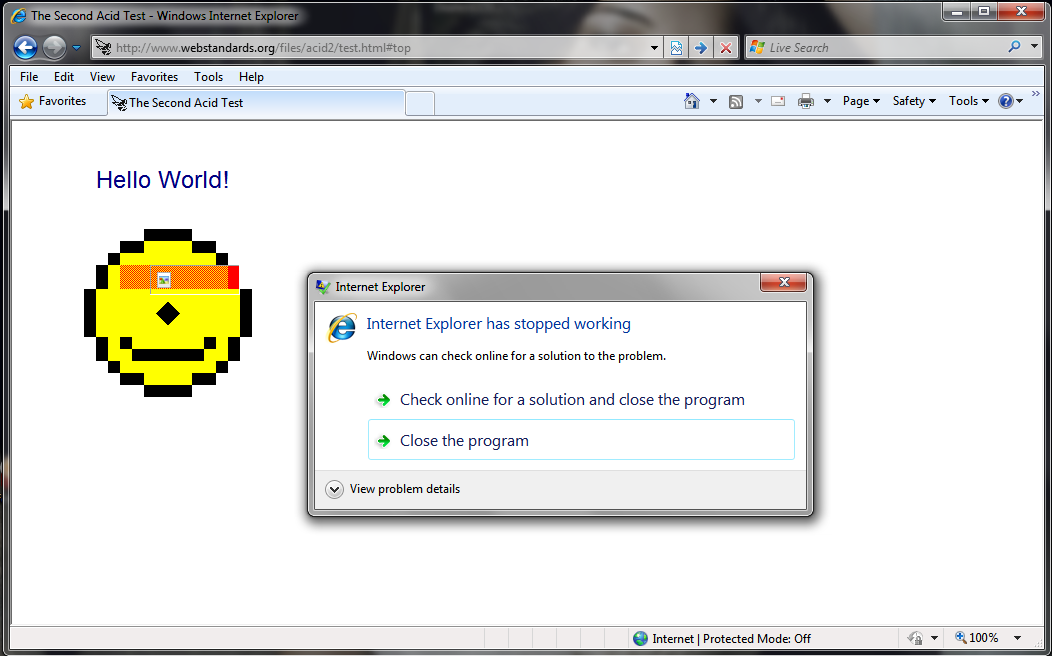1052x656 pixels.
Task: Open the Tools command bar menu
Action: [969, 101]
